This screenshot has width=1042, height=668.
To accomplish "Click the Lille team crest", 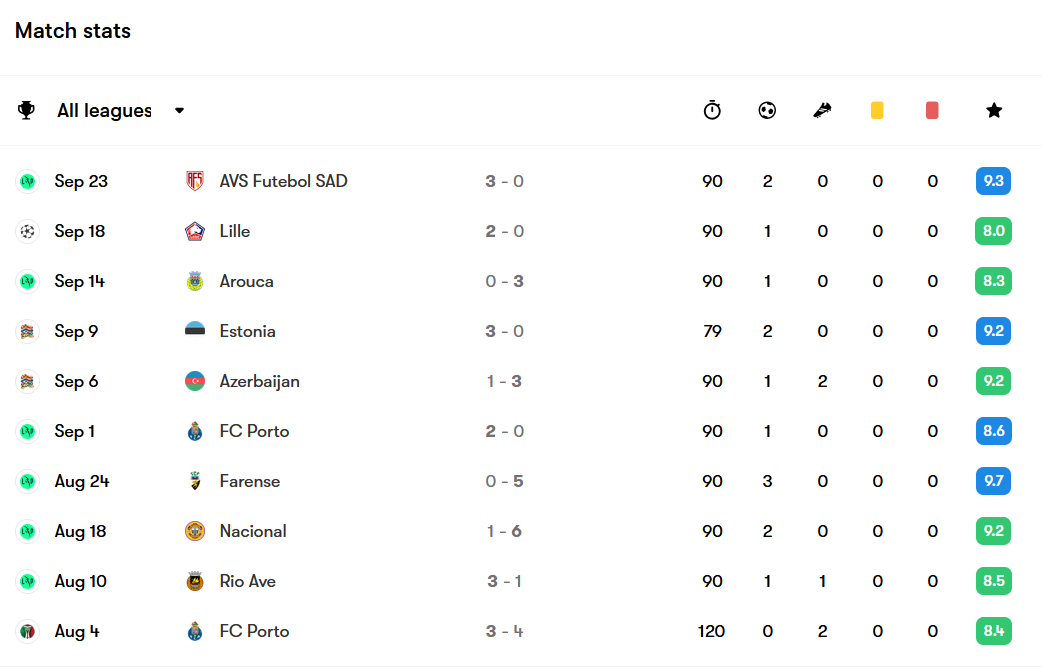I will click(x=195, y=231).
